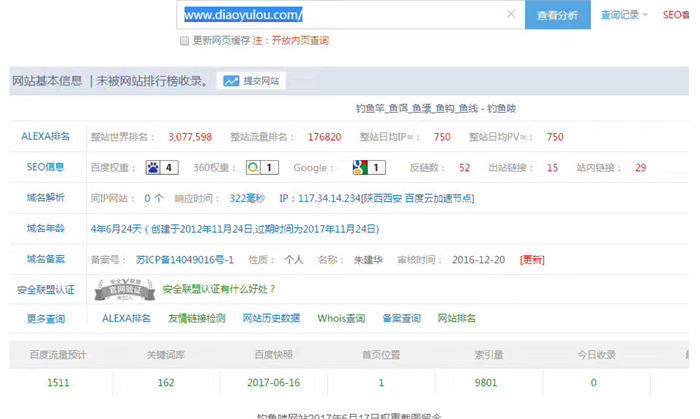Click the 百度快照 date 2017-06-16

coord(274,383)
